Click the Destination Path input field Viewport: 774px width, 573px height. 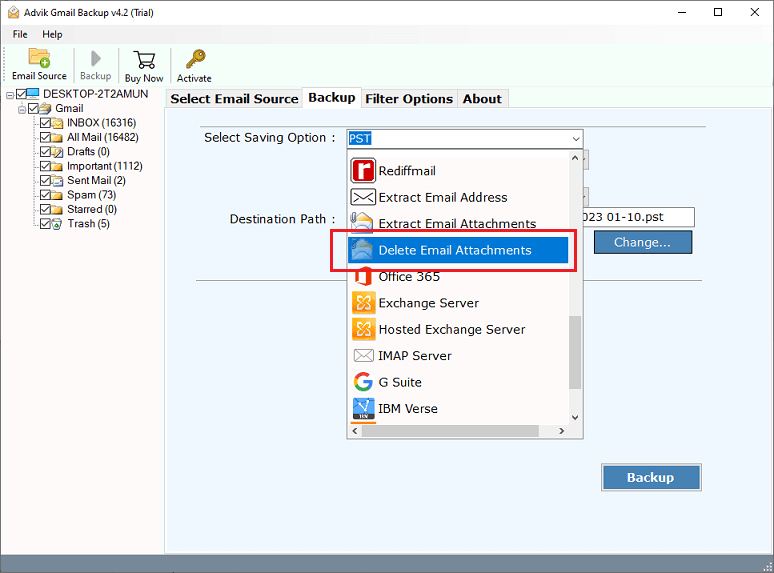pyautogui.click(x=638, y=217)
